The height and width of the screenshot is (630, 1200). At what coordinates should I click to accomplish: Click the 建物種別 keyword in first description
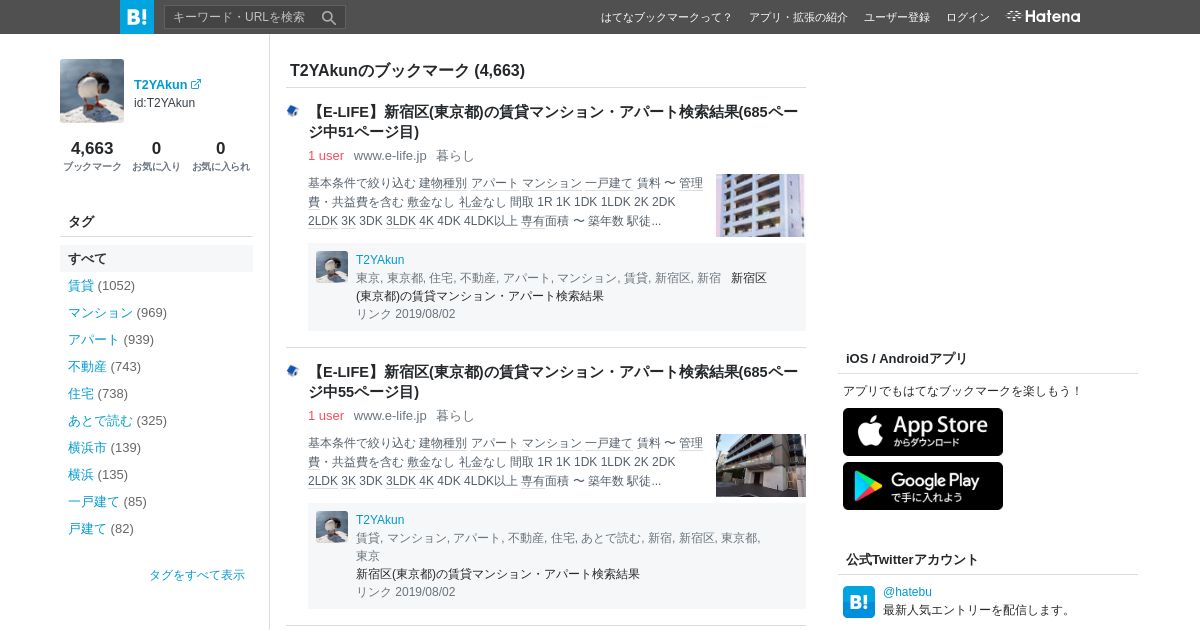coord(443,183)
